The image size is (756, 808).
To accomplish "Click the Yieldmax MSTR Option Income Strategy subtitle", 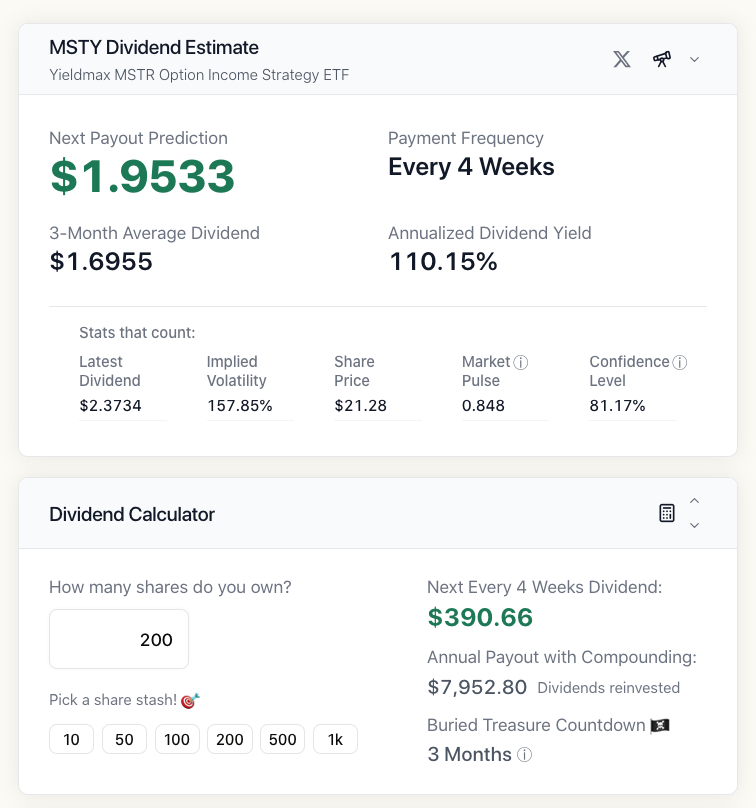I will (x=199, y=75).
